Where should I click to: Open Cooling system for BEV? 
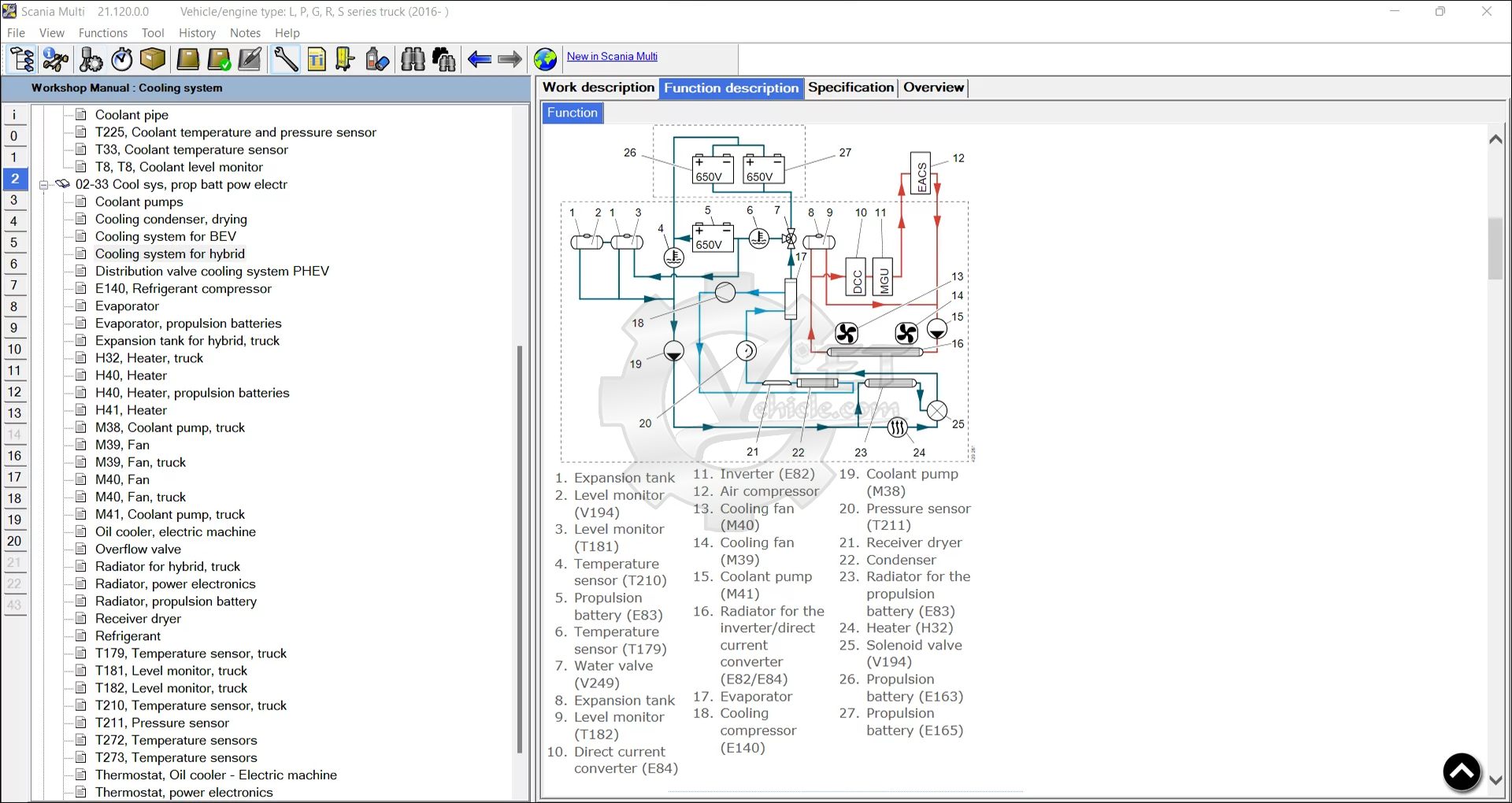pyautogui.click(x=165, y=236)
